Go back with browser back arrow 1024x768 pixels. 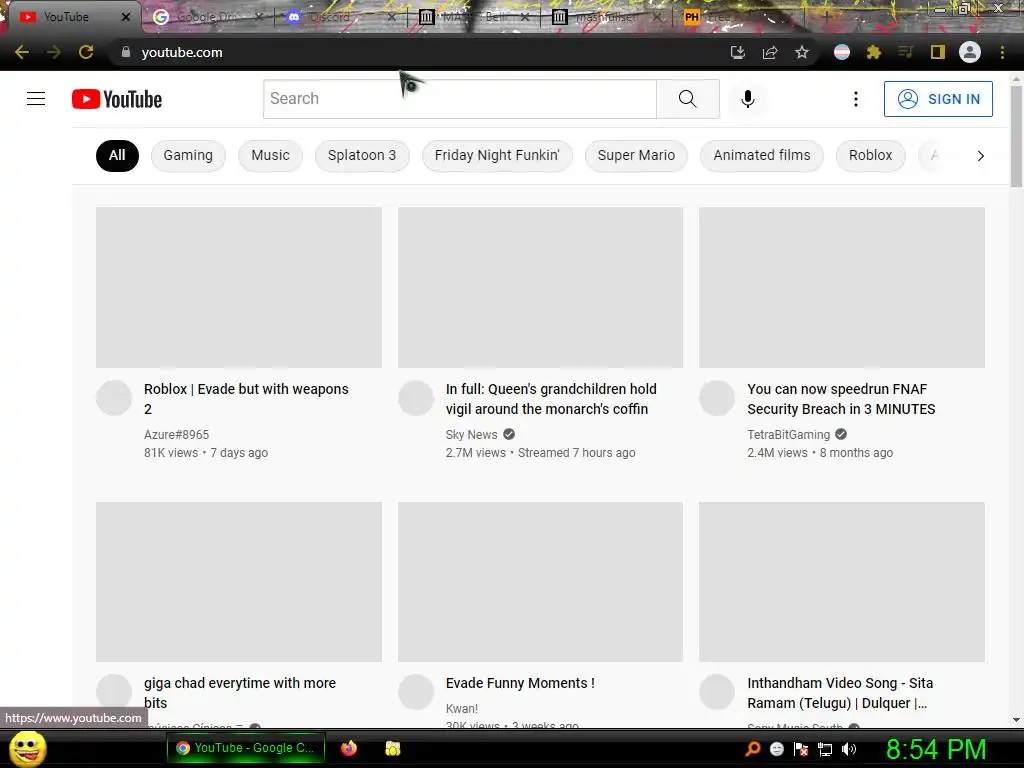pyautogui.click(x=22, y=52)
